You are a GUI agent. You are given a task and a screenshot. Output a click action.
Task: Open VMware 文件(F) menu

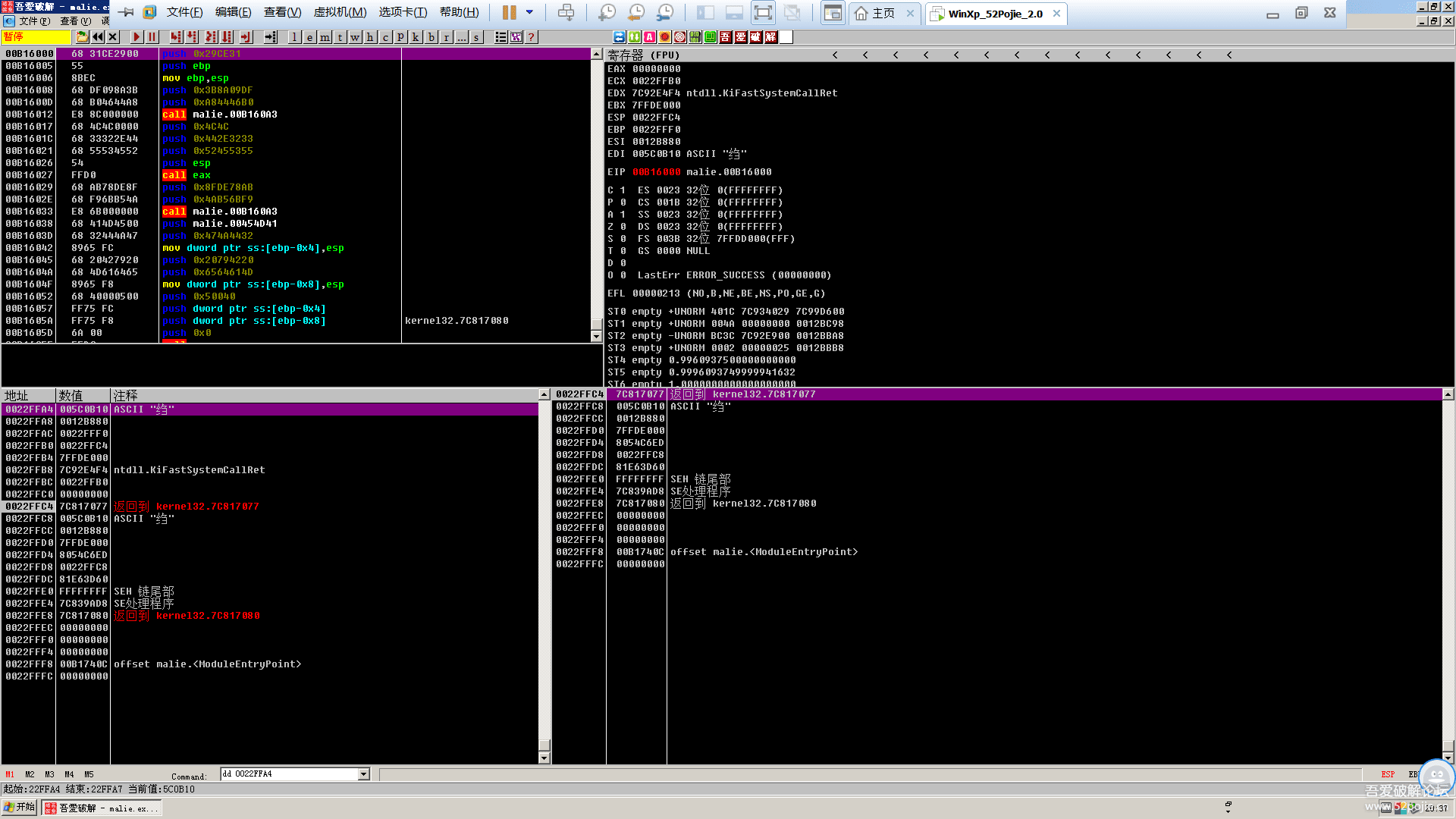pyautogui.click(x=184, y=13)
